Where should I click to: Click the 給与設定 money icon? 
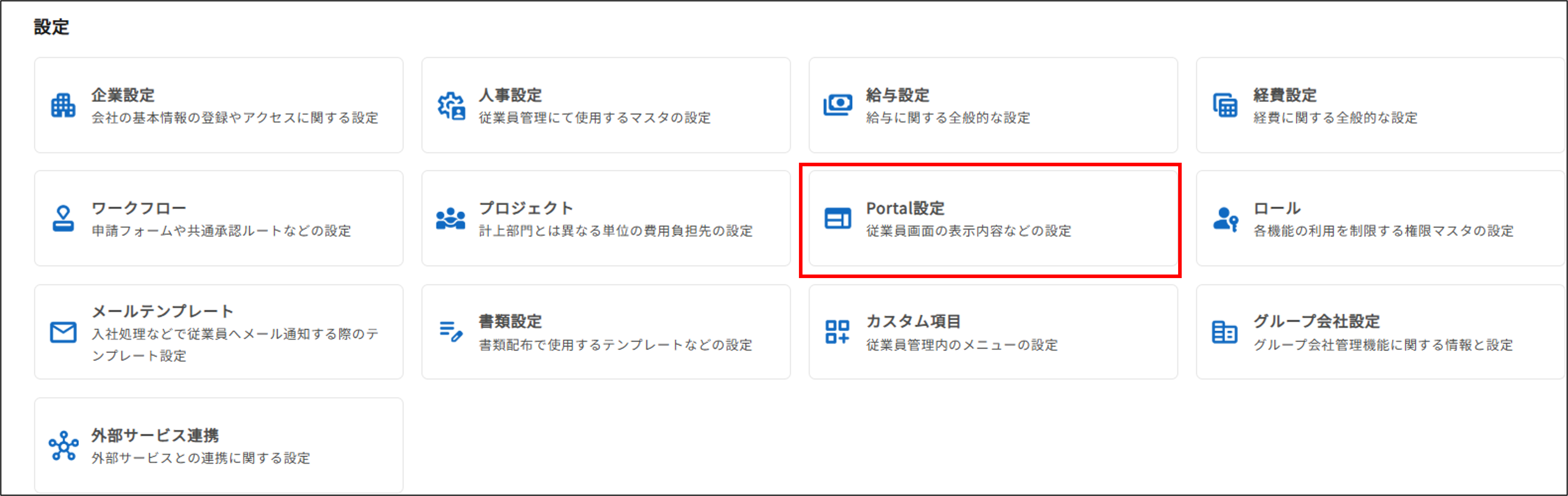point(838,105)
